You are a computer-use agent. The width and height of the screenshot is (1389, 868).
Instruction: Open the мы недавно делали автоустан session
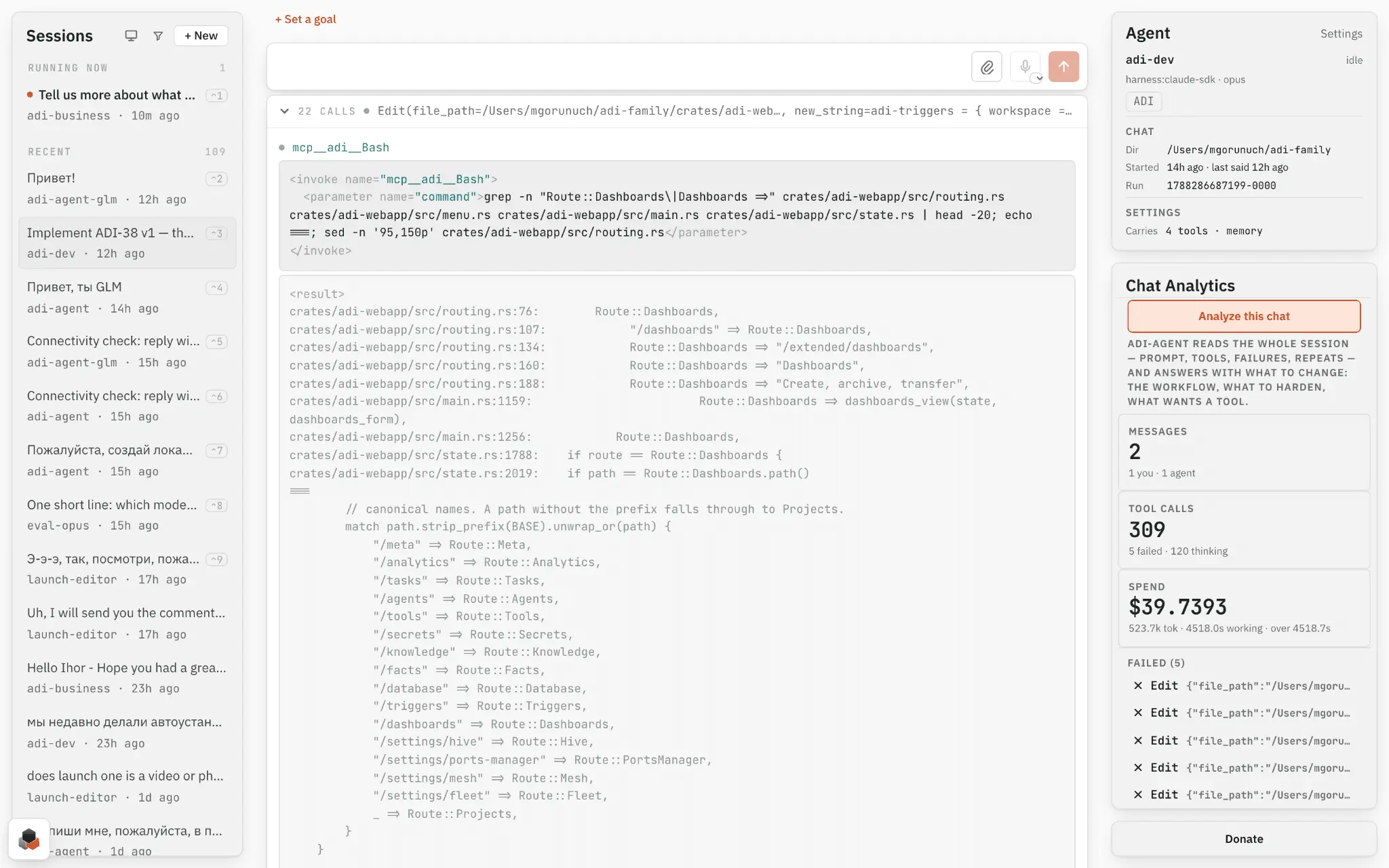(128, 732)
